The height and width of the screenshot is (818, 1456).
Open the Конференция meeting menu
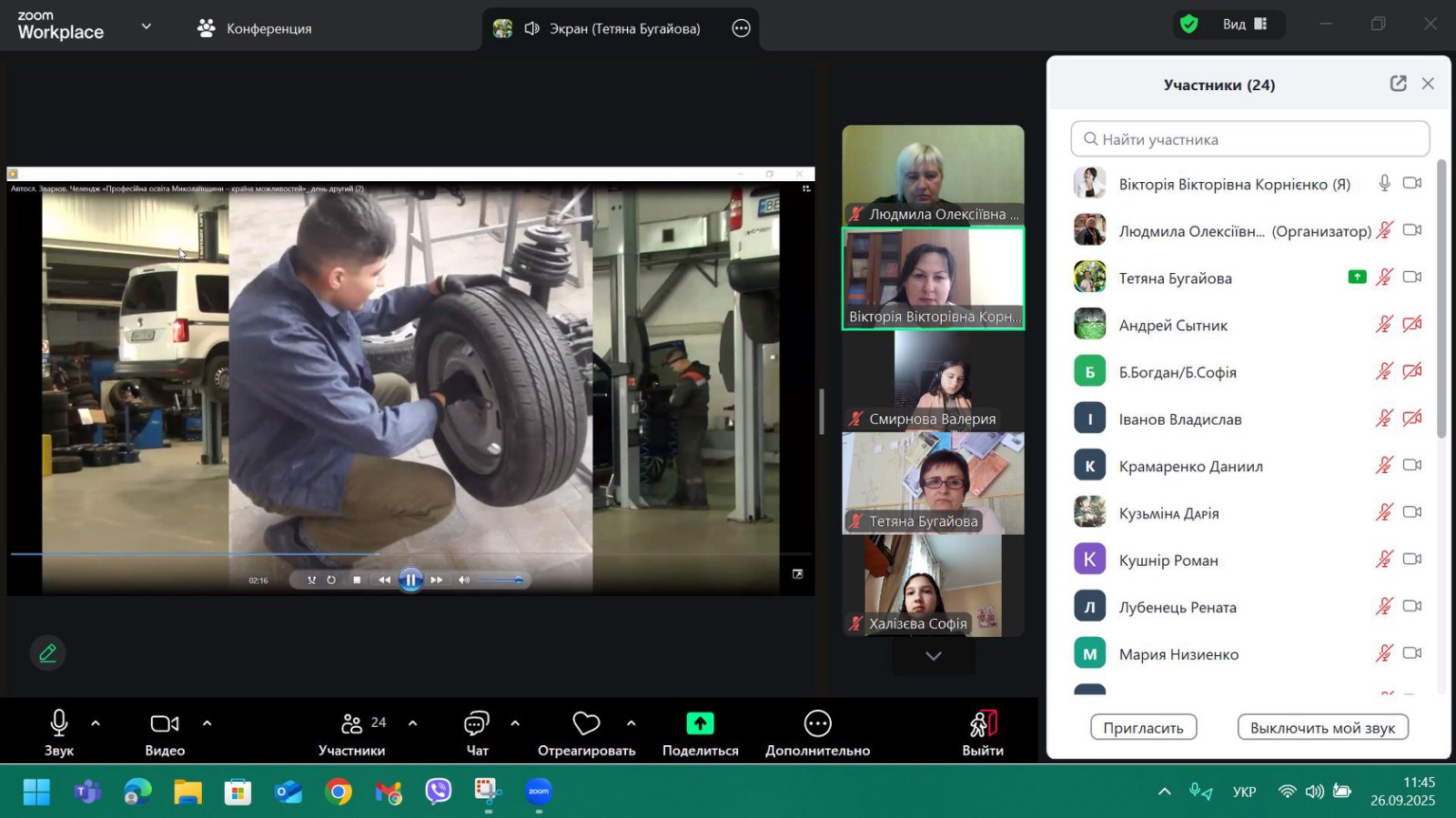pyautogui.click(x=255, y=28)
